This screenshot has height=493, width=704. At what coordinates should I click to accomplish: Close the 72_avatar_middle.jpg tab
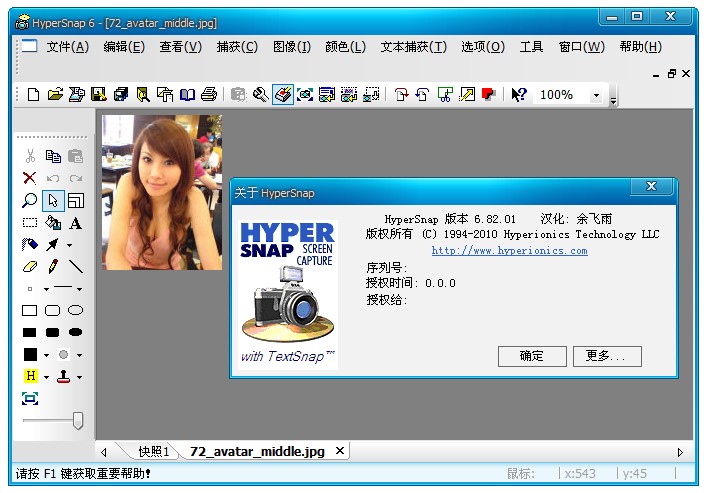point(339,451)
